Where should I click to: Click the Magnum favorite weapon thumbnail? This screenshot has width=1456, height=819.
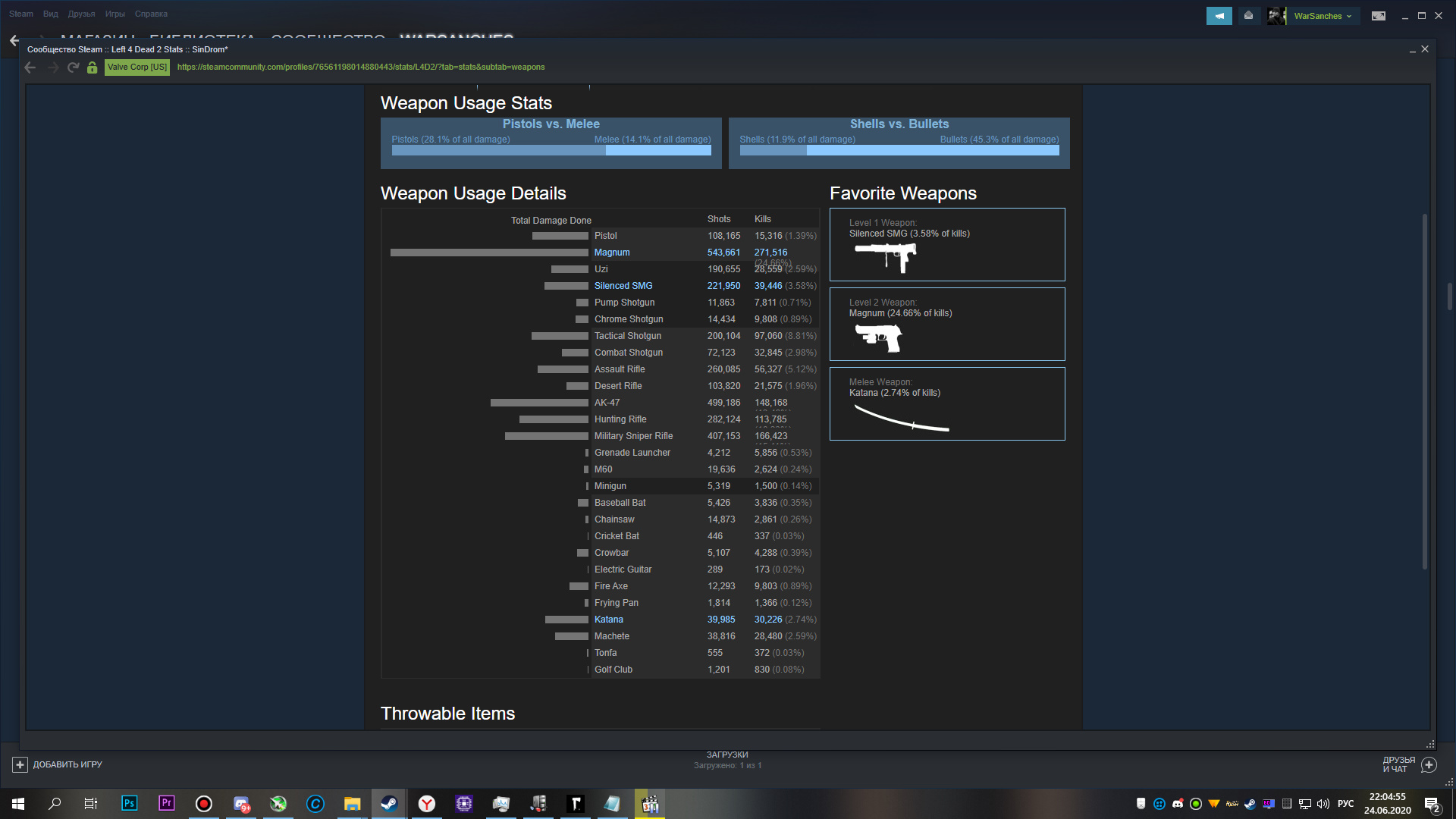[x=878, y=337]
